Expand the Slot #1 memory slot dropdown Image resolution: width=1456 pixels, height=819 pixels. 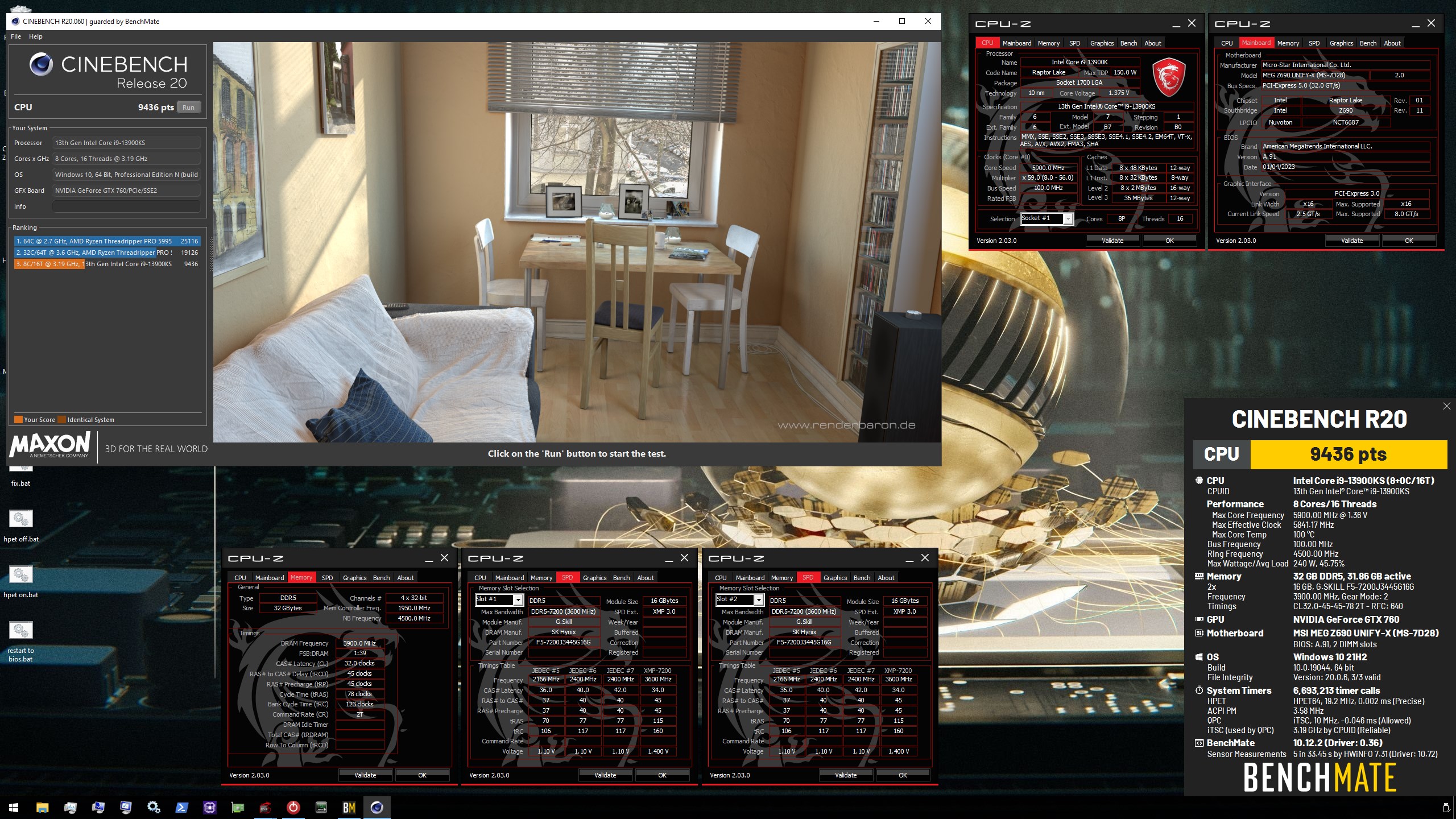(x=518, y=600)
